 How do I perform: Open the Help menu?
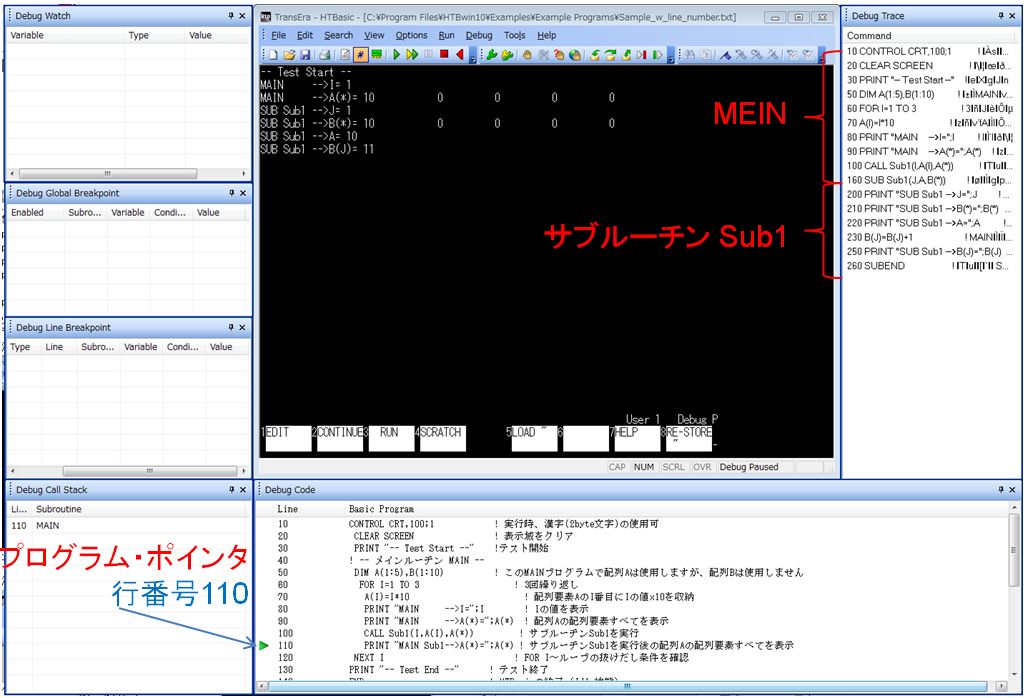(546, 35)
